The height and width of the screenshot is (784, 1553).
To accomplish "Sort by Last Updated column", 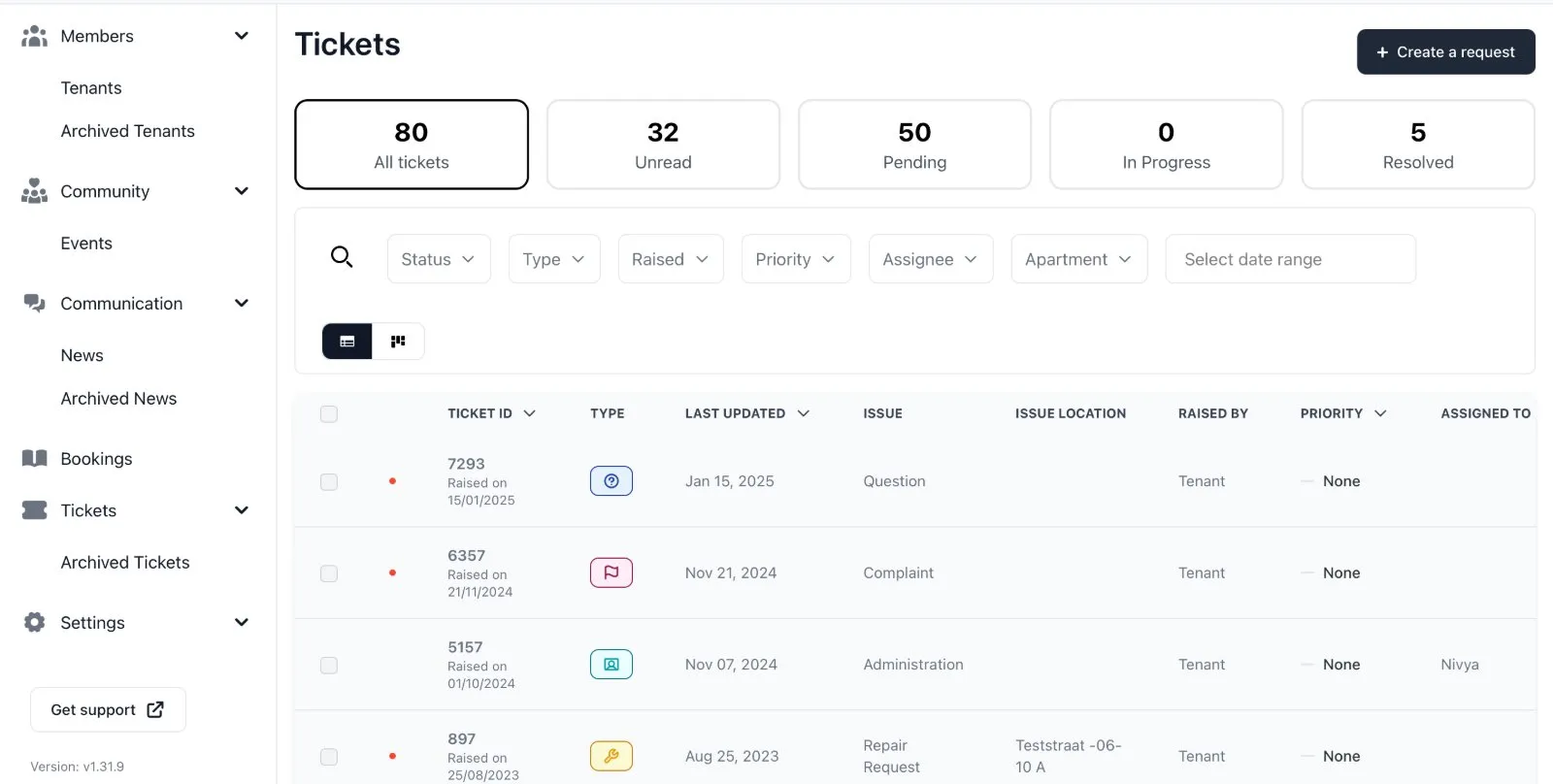I will (x=747, y=413).
